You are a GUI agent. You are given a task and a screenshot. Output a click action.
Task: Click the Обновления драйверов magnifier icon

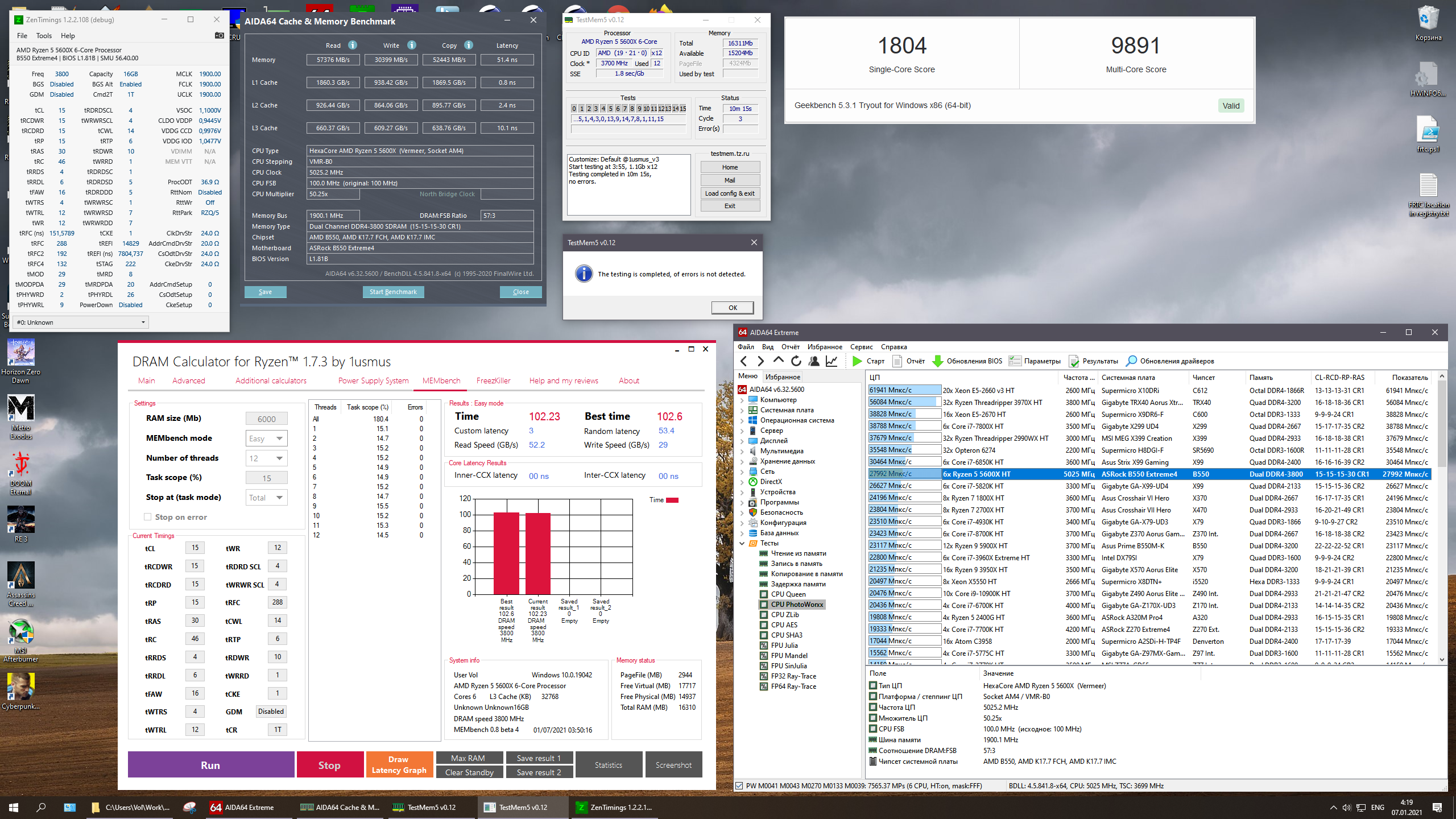coord(1131,361)
